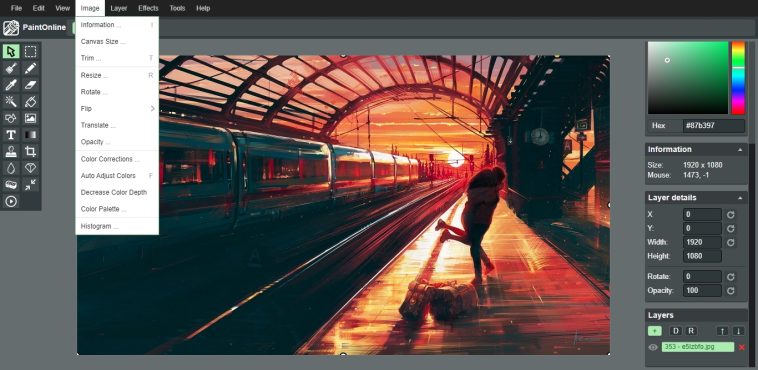Collapse the Information panel
The width and height of the screenshot is (758, 370).
740,150
